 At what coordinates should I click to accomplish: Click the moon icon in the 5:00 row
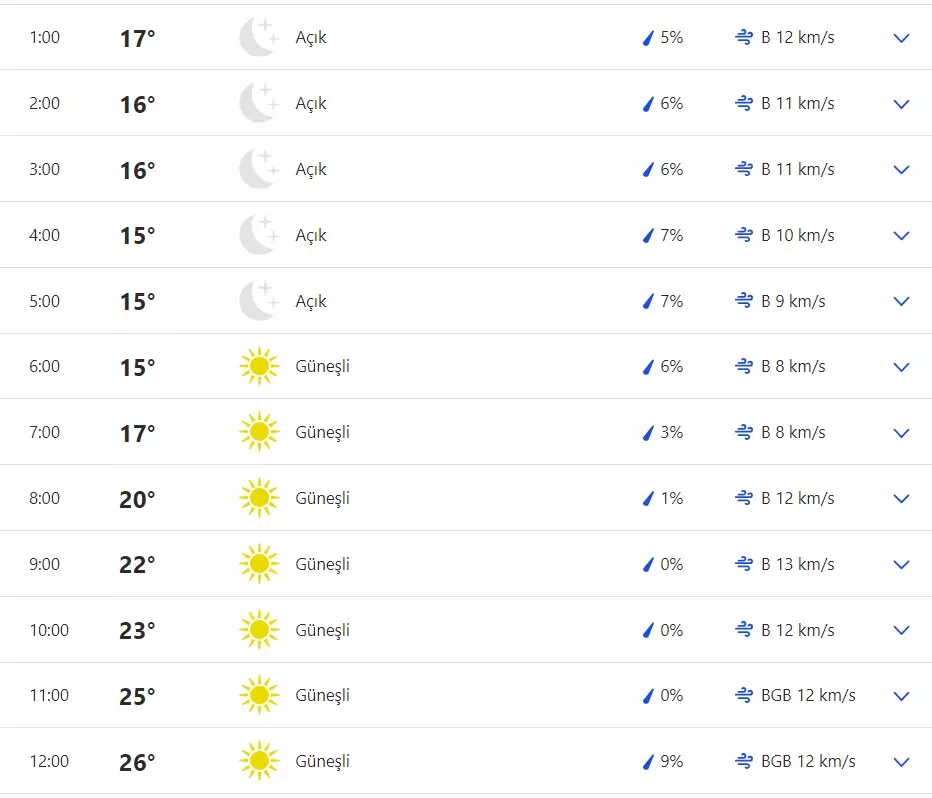pyautogui.click(x=258, y=302)
